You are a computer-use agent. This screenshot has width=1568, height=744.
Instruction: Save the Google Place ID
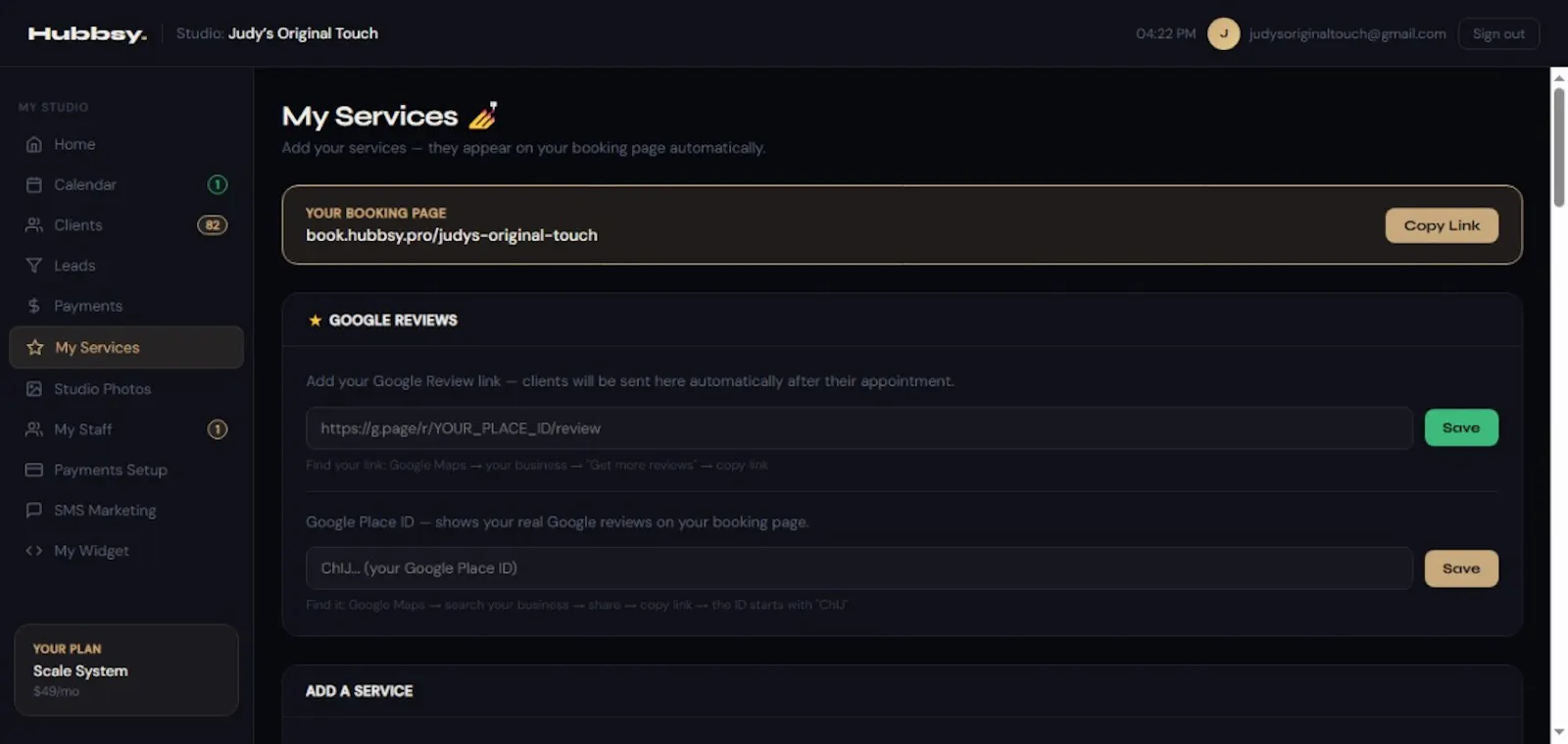click(1461, 569)
